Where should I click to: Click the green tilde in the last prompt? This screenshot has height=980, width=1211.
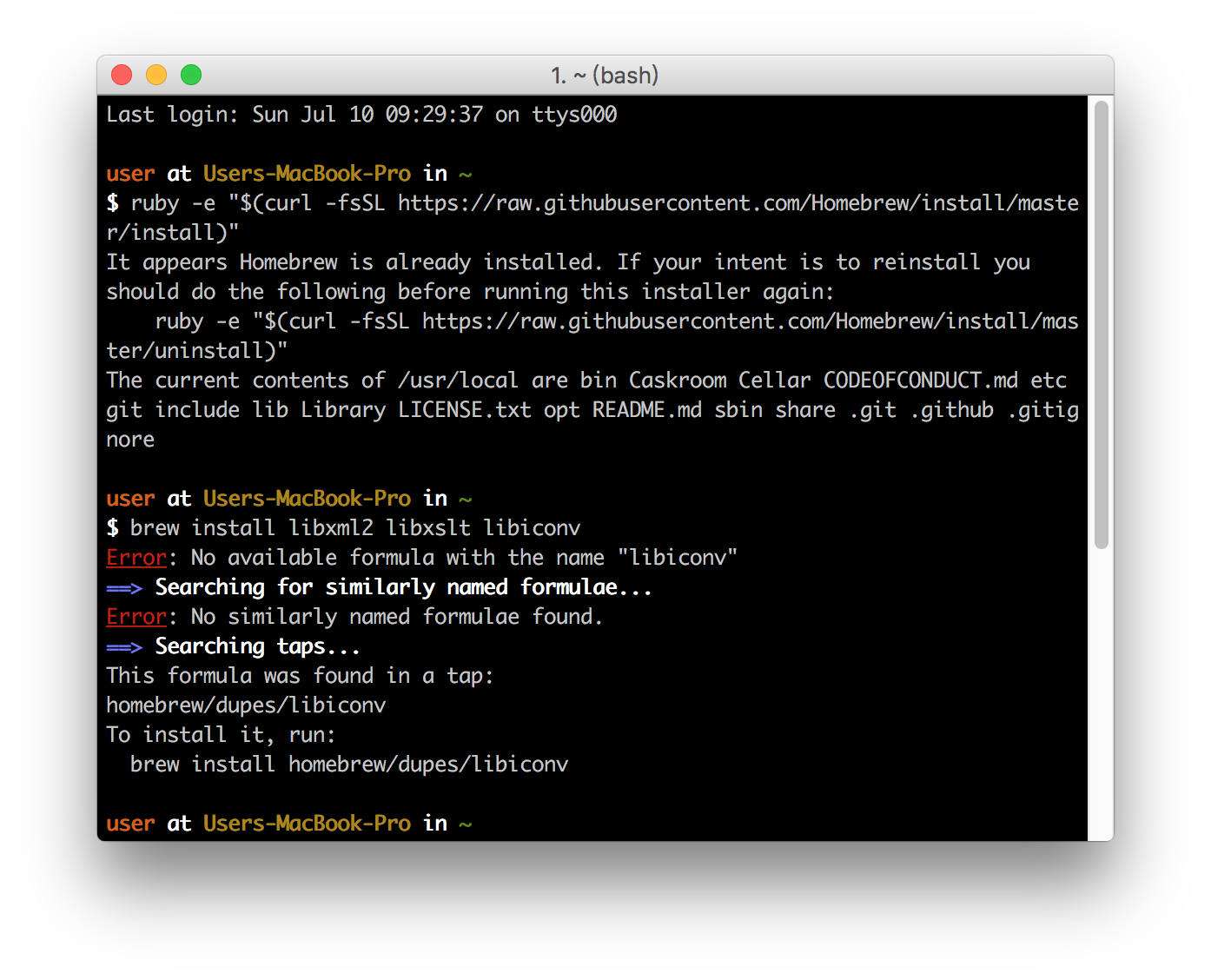click(x=466, y=824)
